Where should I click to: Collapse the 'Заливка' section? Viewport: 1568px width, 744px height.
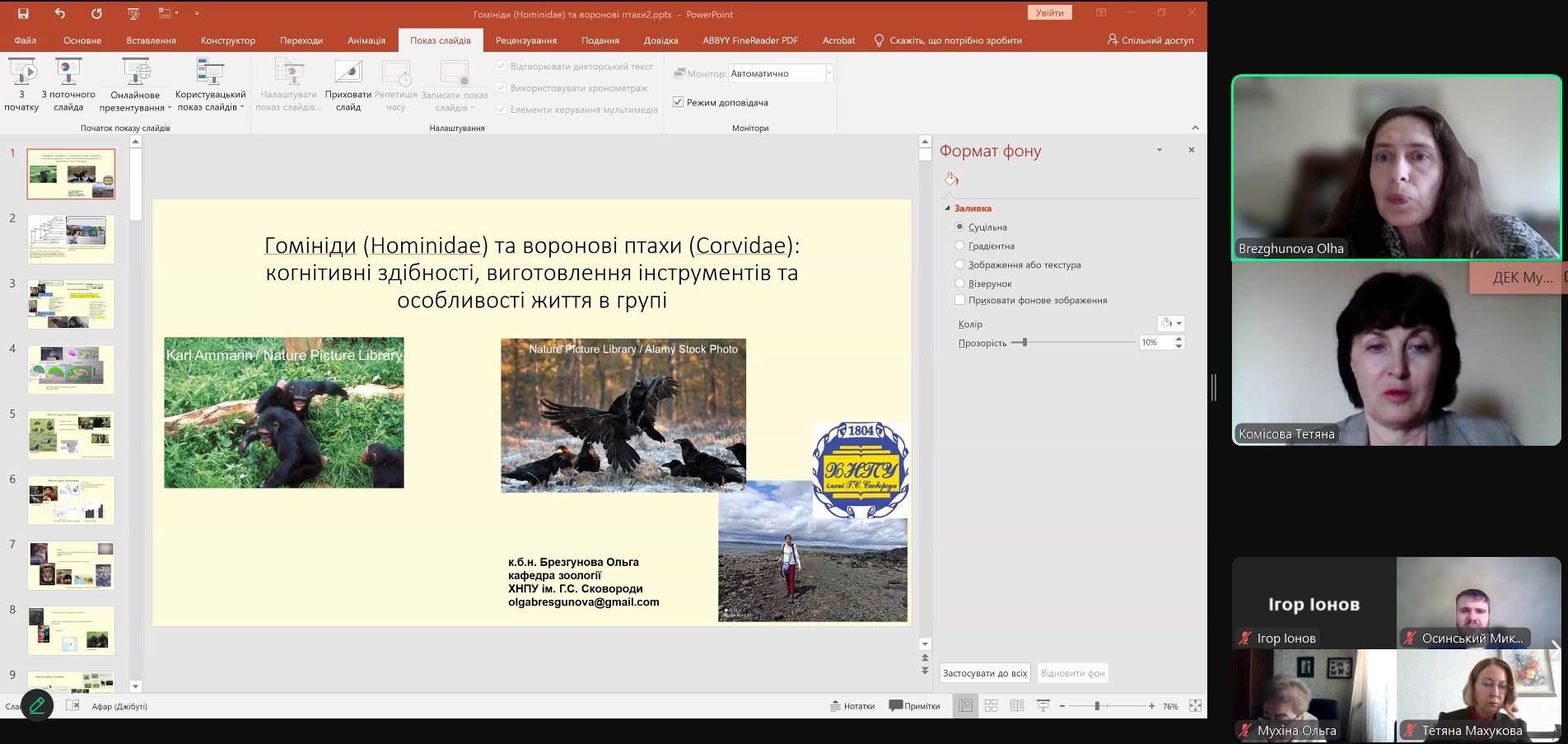(x=947, y=208)
